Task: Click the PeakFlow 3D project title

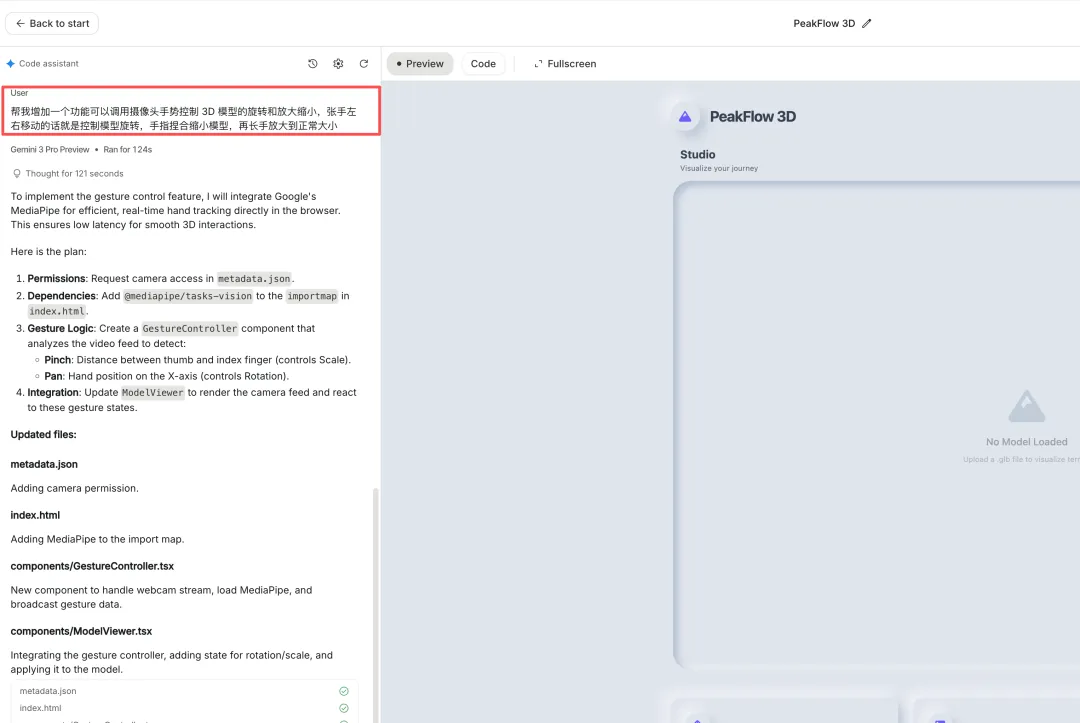Action: coord(823,23)
